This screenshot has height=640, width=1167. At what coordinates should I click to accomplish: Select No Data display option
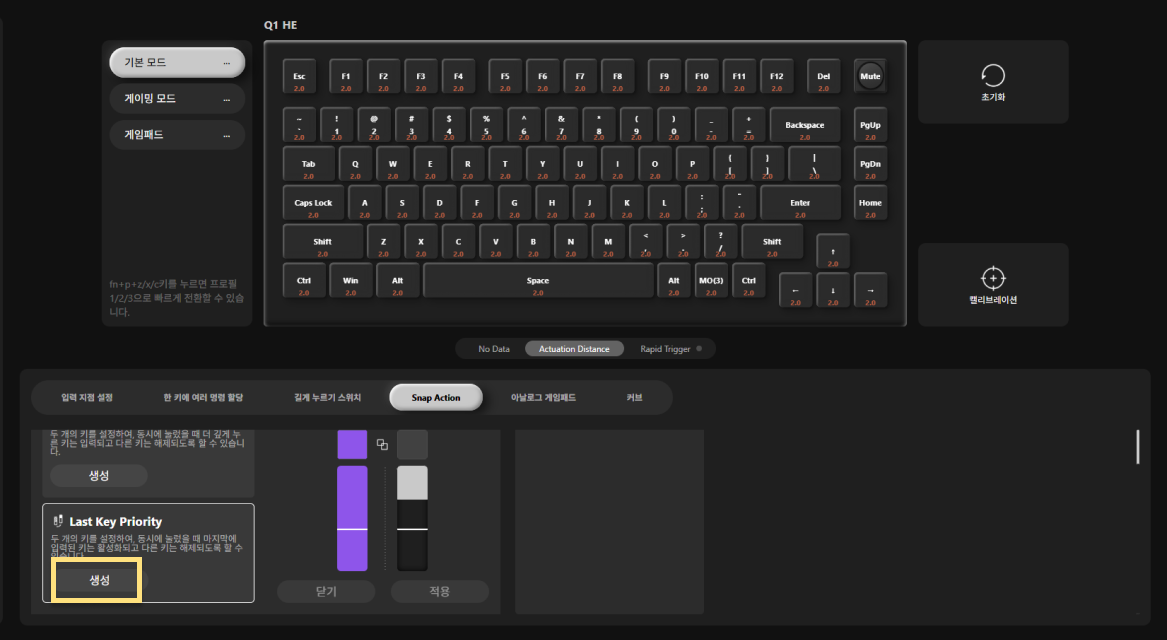pyautogui.click(x=494, y=349)
